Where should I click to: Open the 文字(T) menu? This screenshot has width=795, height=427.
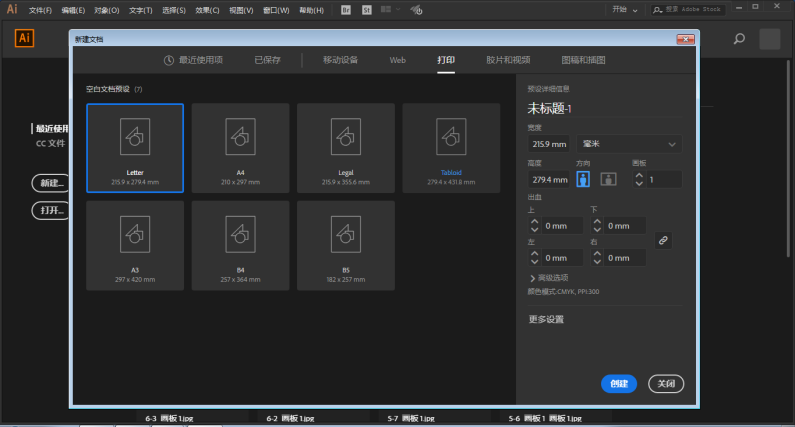coord(140,10)
